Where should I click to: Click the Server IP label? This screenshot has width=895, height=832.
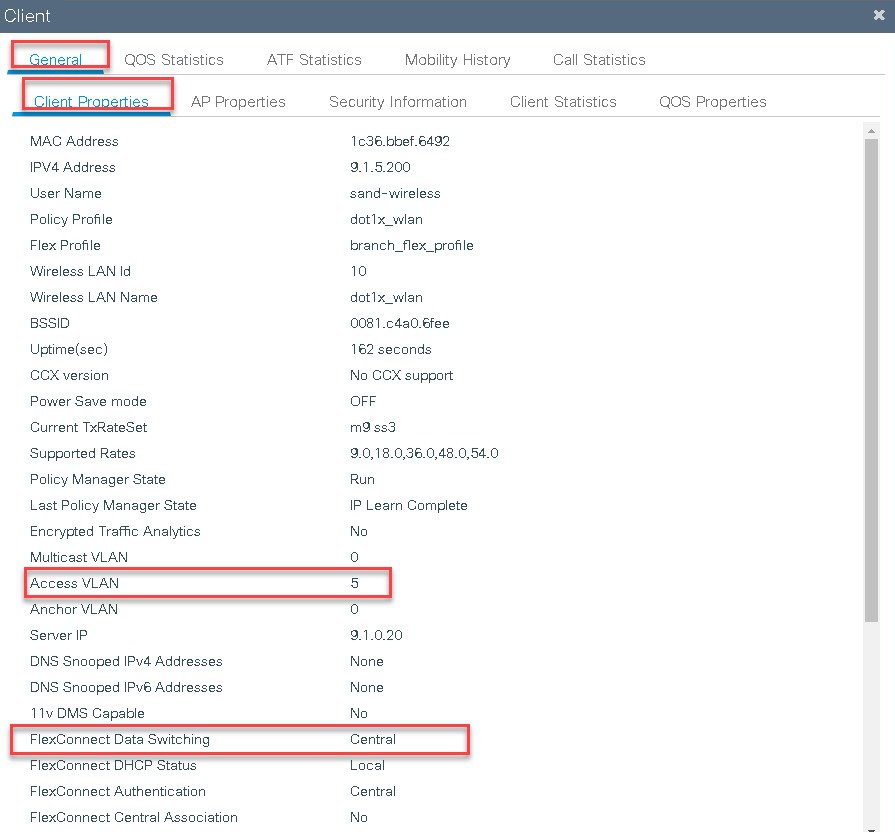(x=58, y=635)
